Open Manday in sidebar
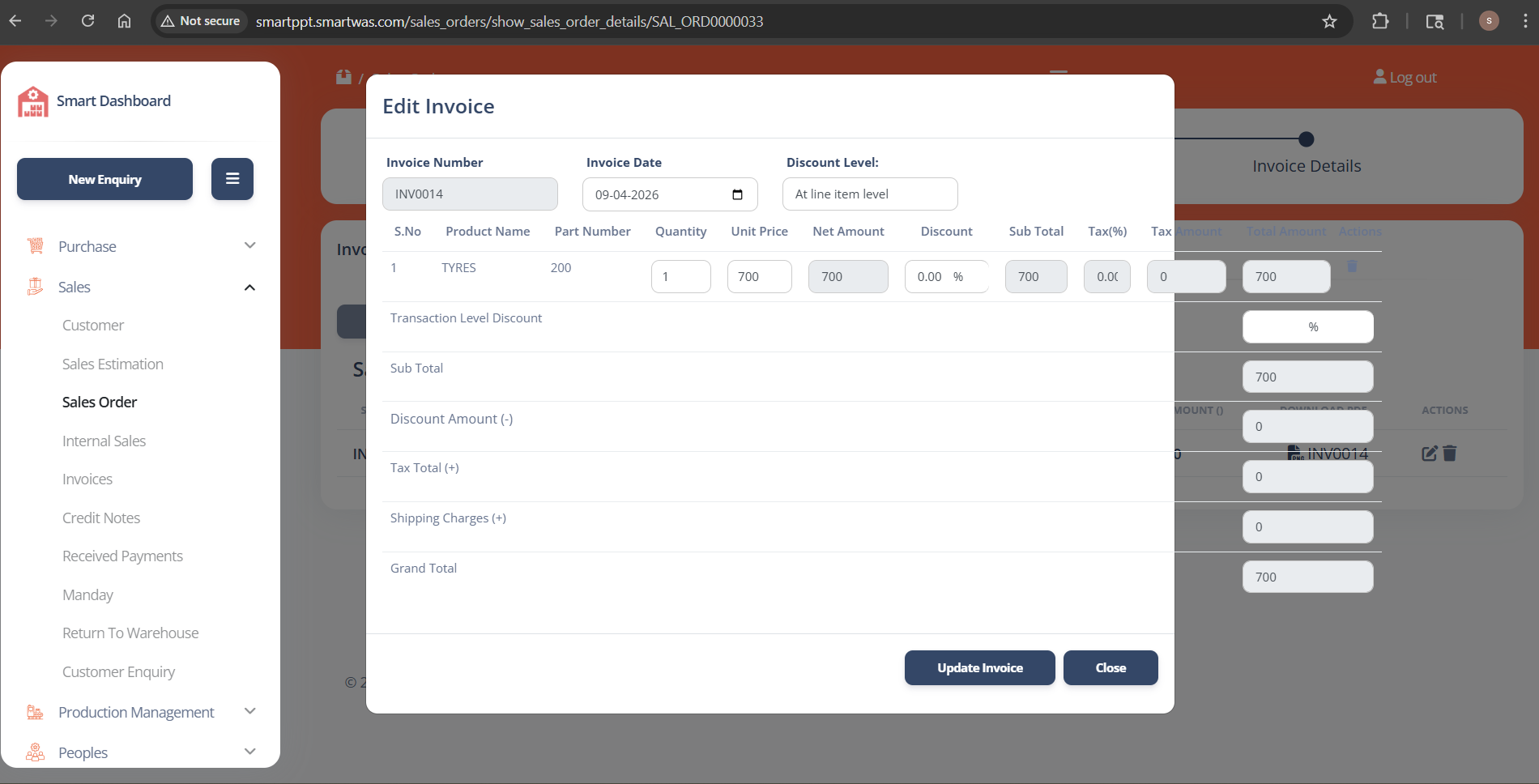This screenshot has height=784, width=1539. (87, 595)
